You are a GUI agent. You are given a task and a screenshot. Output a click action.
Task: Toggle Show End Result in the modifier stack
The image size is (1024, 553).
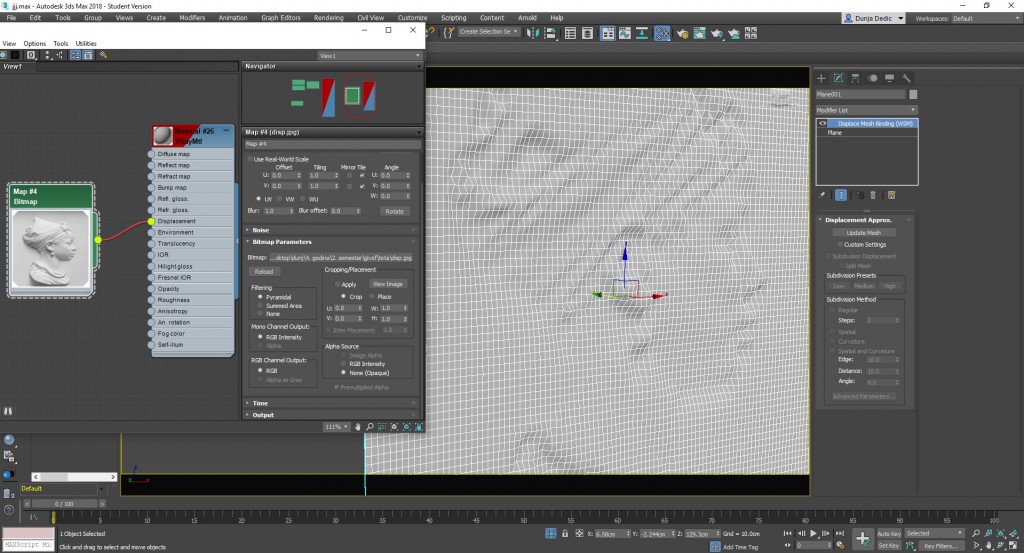841,195
